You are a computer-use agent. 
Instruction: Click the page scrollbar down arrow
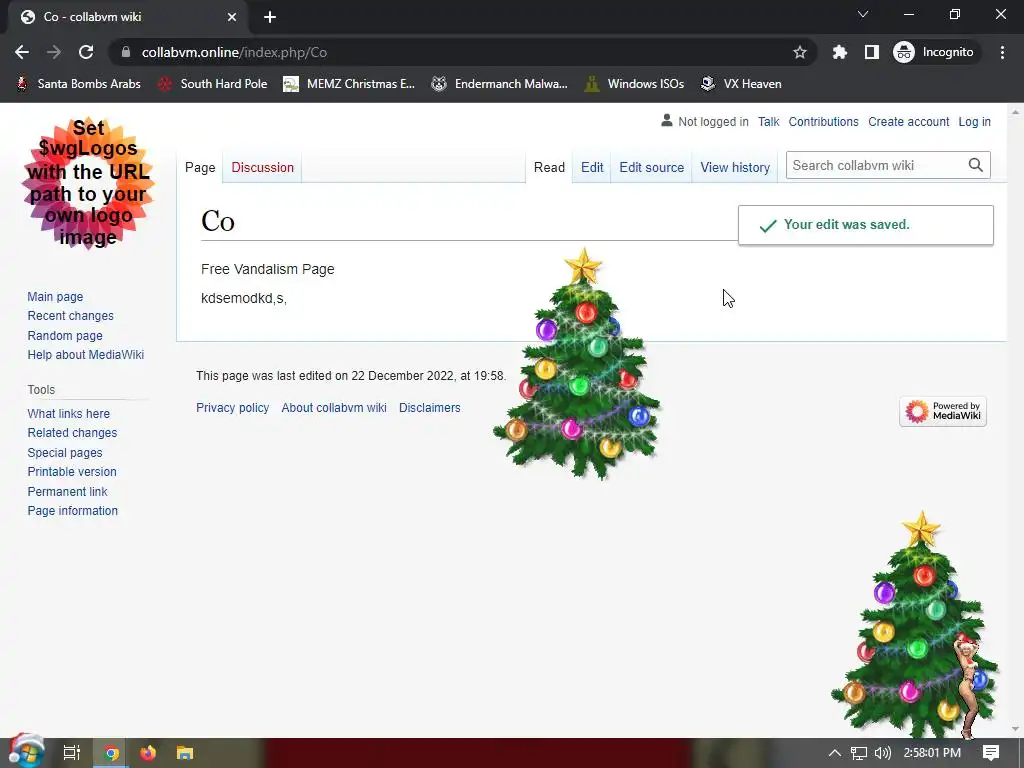coord(1015,729)
